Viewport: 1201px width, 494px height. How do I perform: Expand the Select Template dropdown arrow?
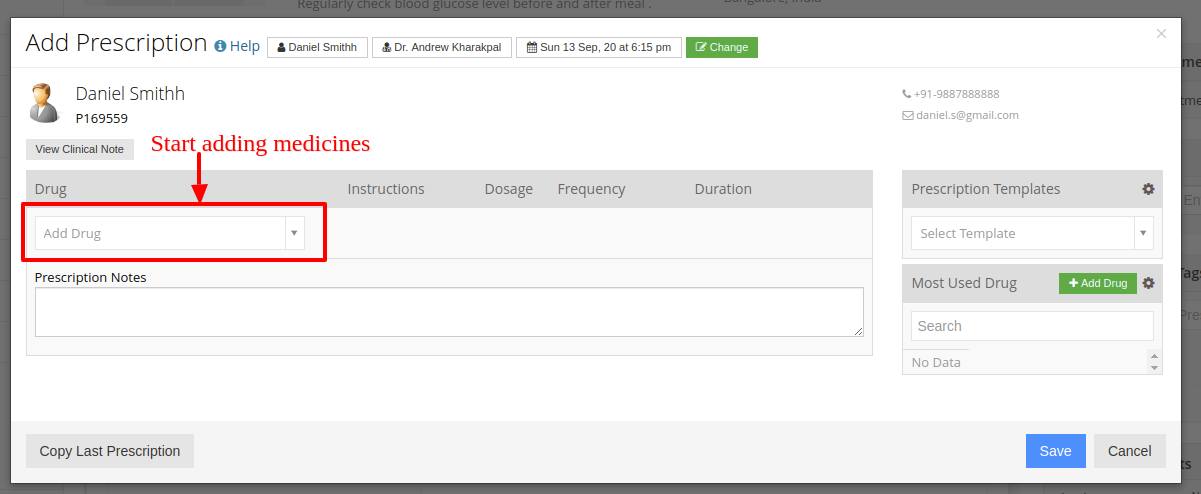[1143, 233]
